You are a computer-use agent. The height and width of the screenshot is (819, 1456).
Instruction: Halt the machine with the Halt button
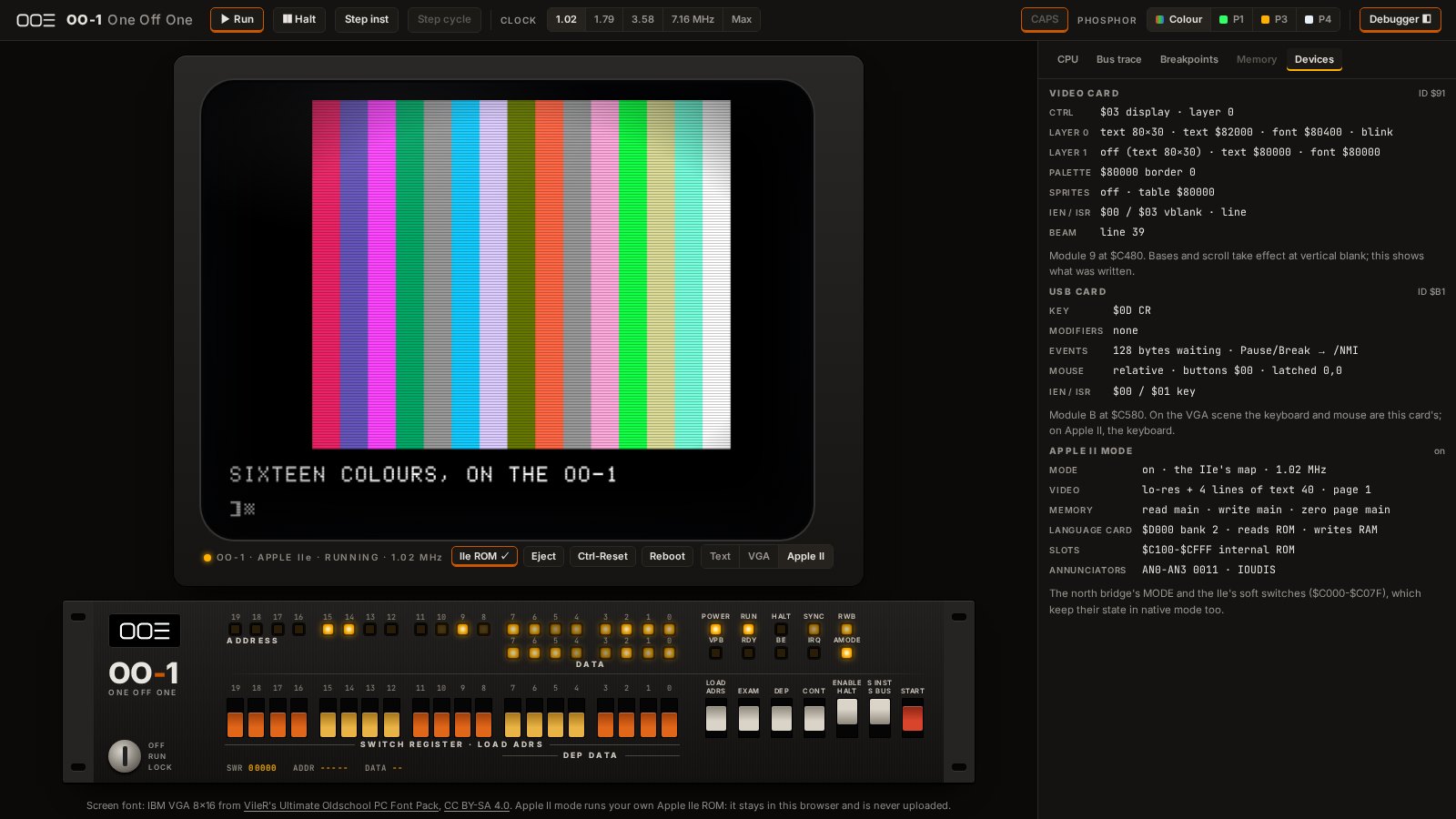299,19
